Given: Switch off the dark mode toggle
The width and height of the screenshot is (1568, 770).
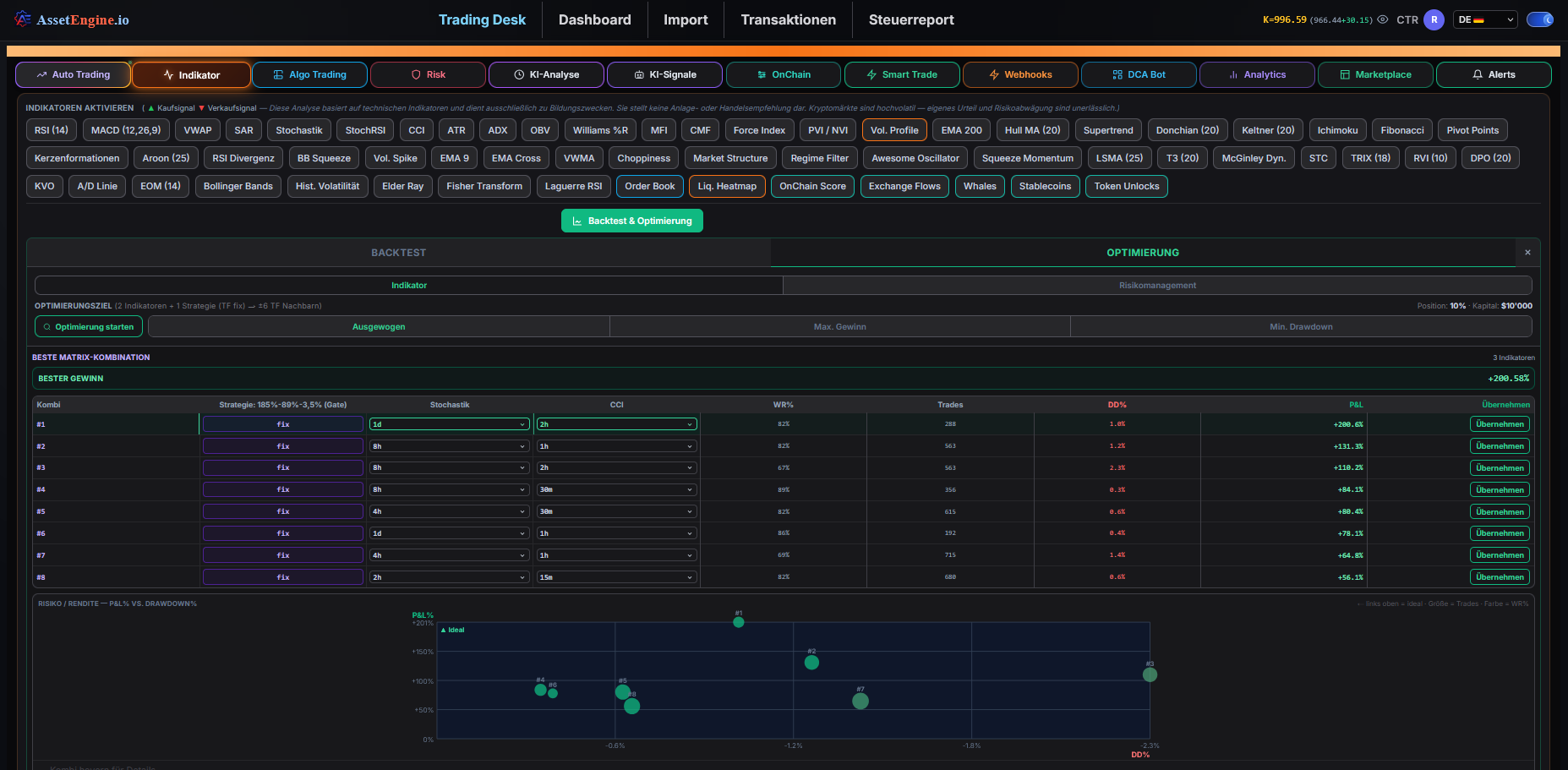Looking at the screenshot, I should tap(1540, 19).
